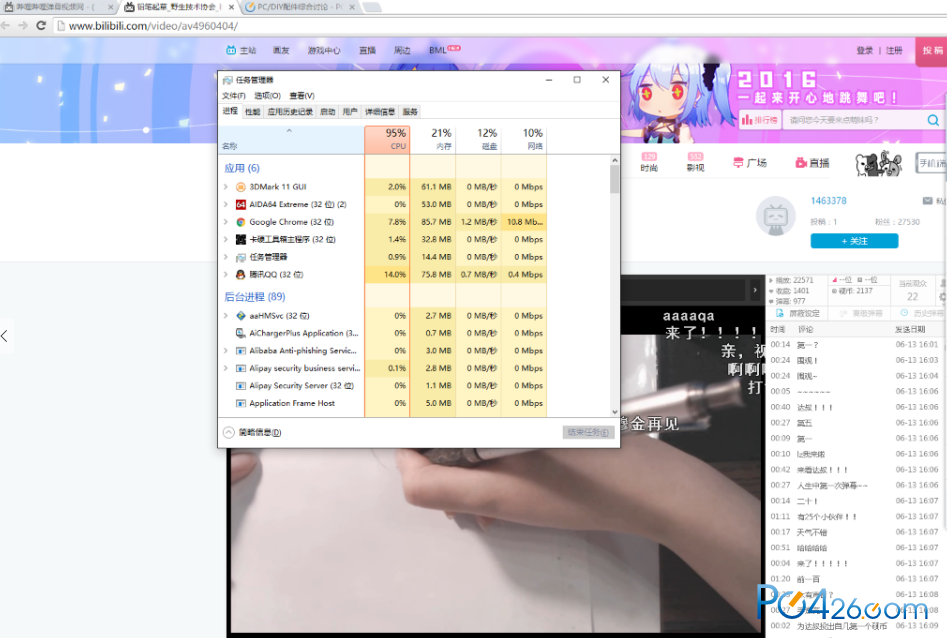Select the aaHMSvc process icon
This screenshot has height=638, width=947.
click(x=240, y=315)
